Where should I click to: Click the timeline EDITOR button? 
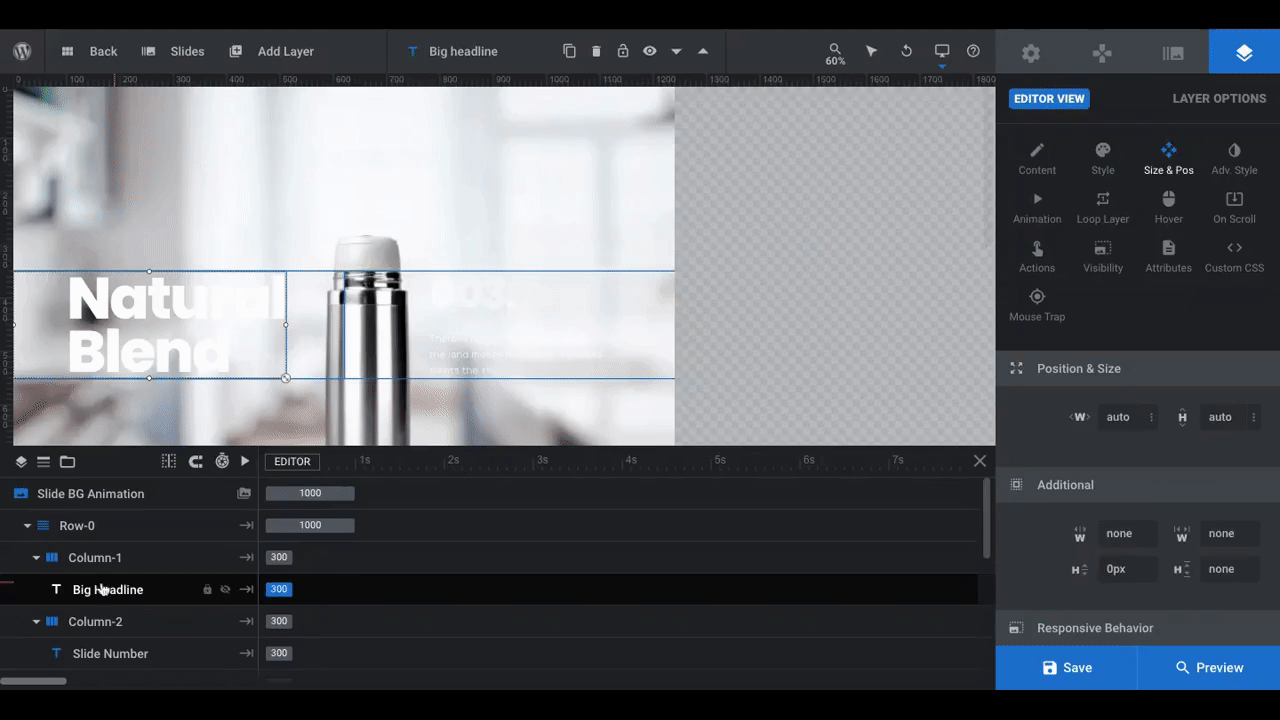point(292,461)
